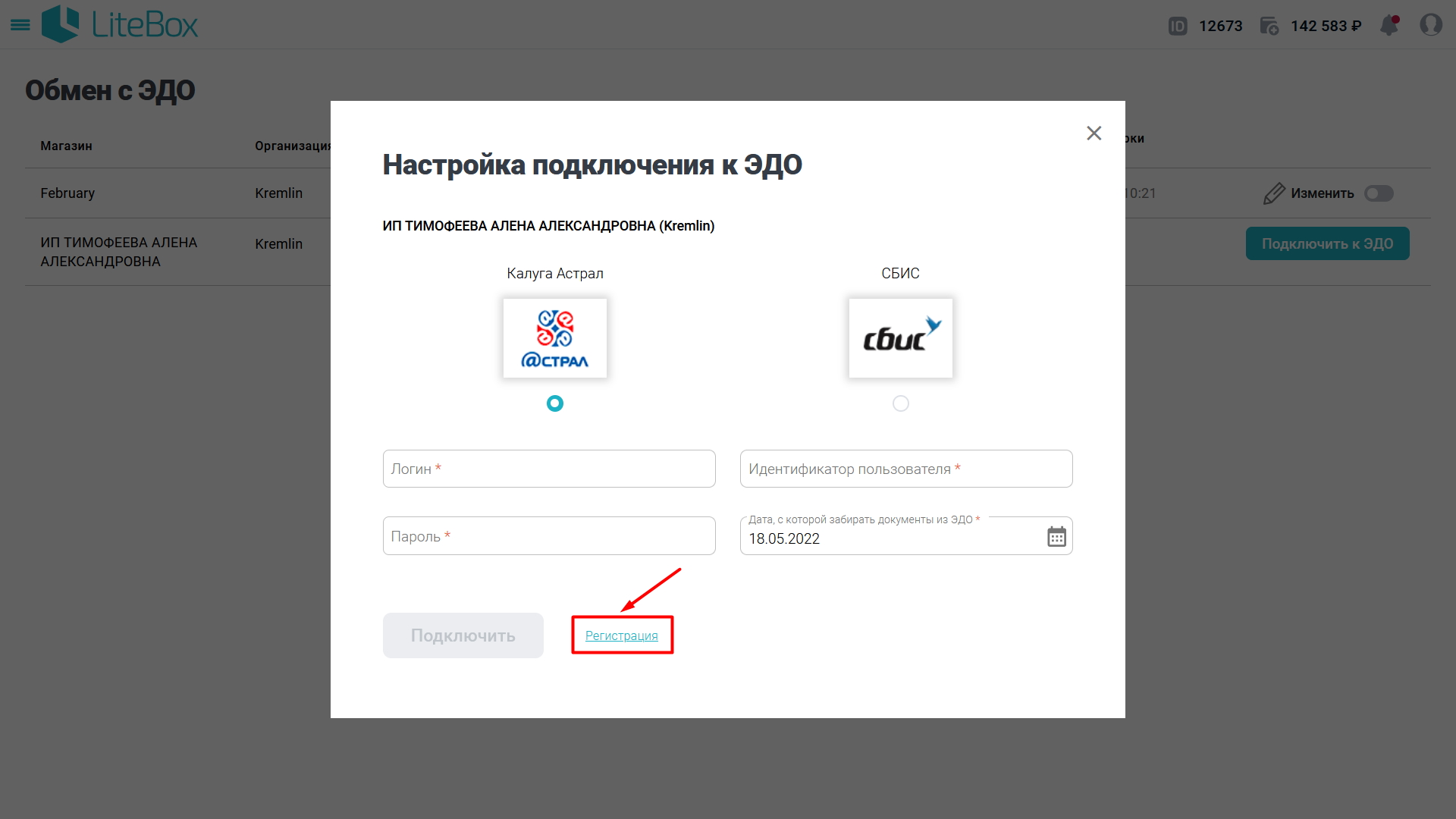
Task: Click Подключить к ЭДО button
Action: 1327,243
